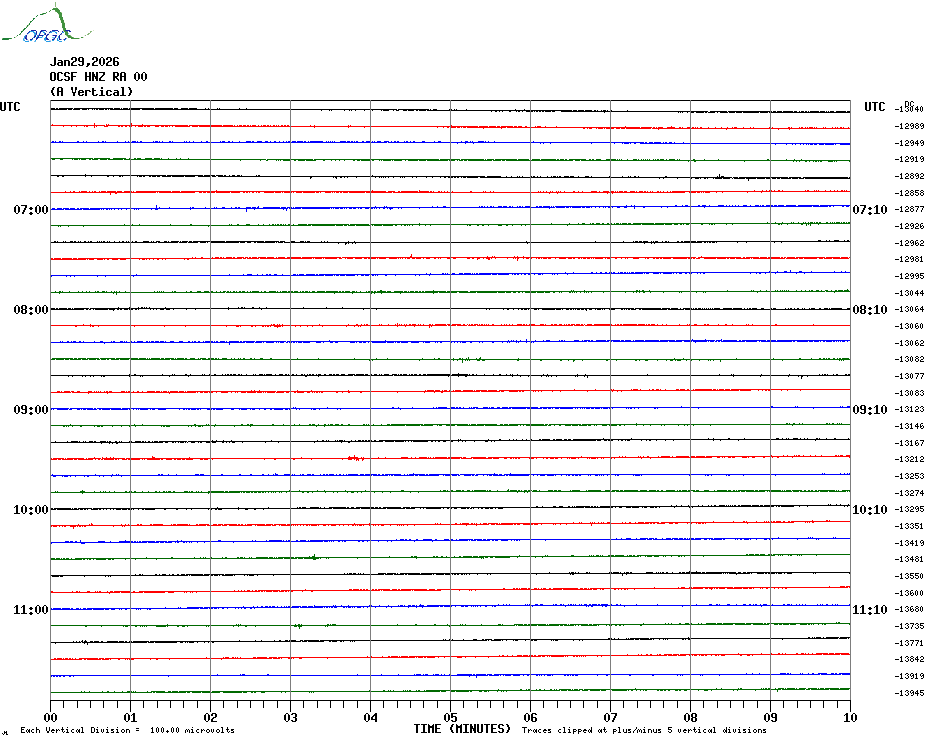Click the DC offset value -13253
The width and height of the screenshot is (930, 744).
909,476
